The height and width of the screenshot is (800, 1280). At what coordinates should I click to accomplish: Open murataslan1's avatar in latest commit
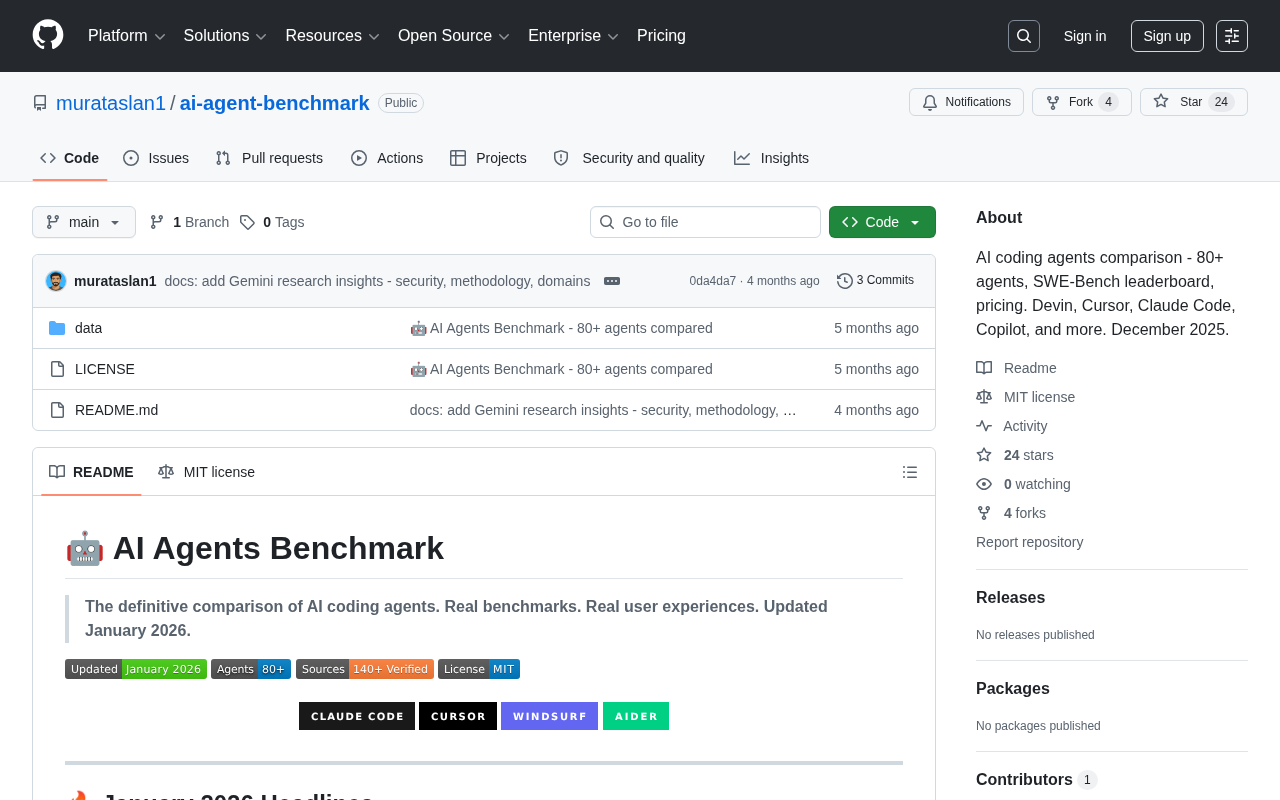[56, 281]
